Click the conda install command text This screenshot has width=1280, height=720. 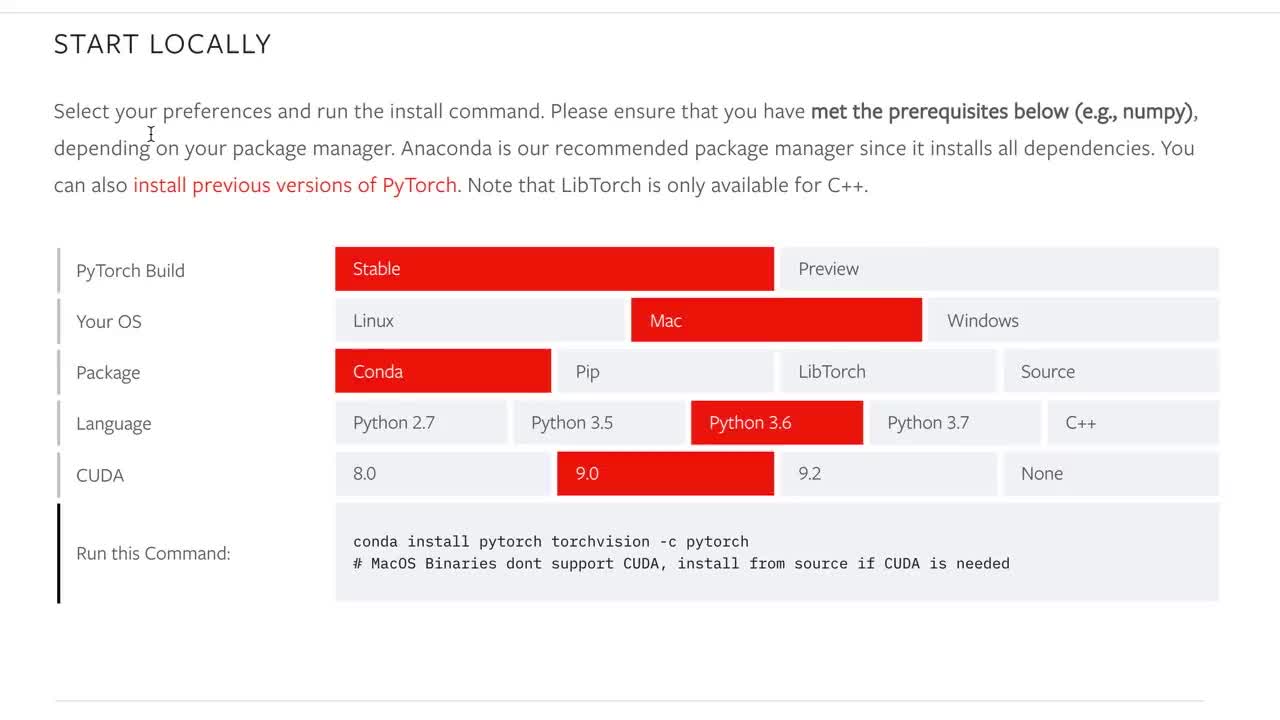[x=551, y=542]
